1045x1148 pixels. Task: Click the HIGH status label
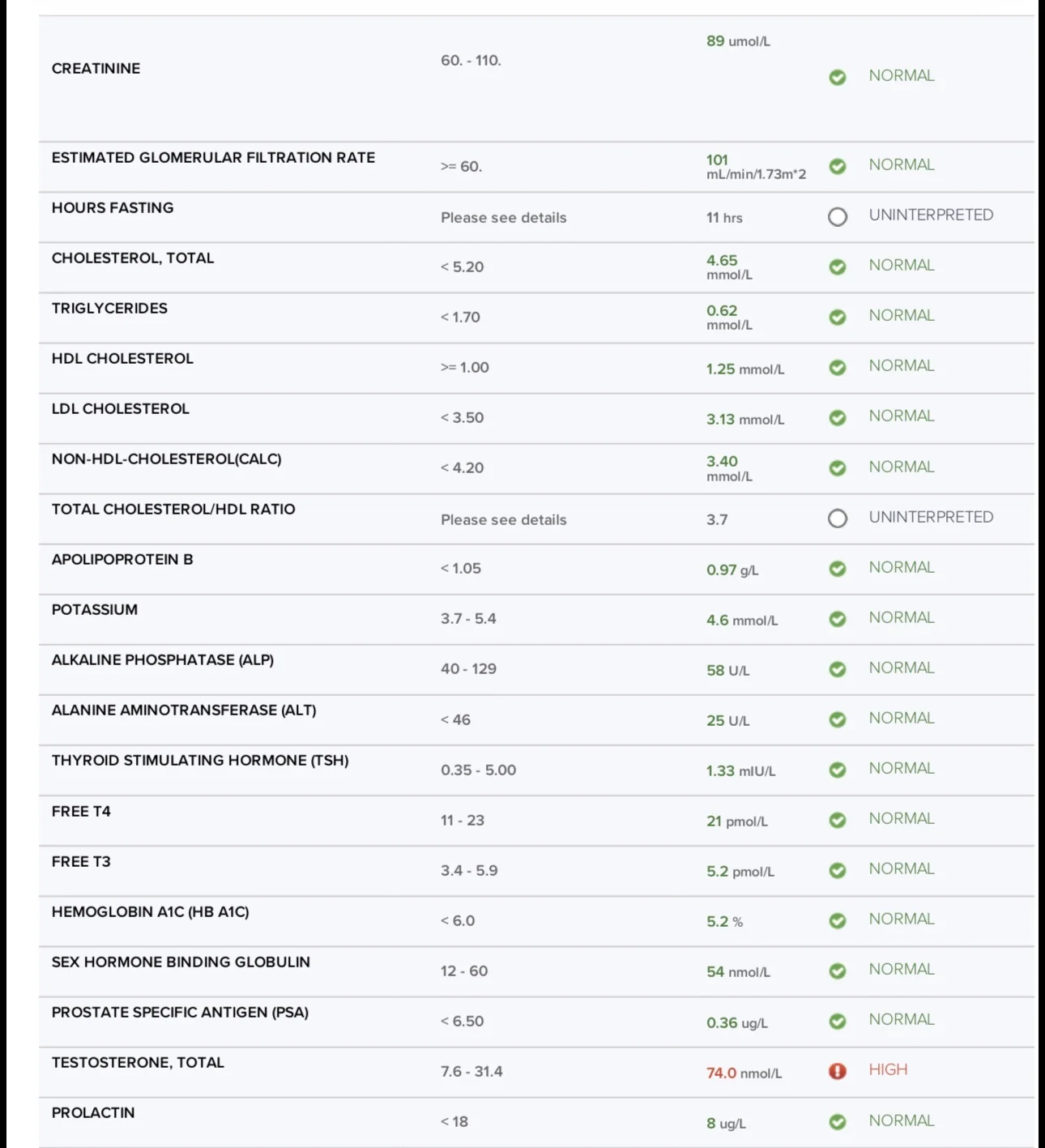(x=888, y=1069)
